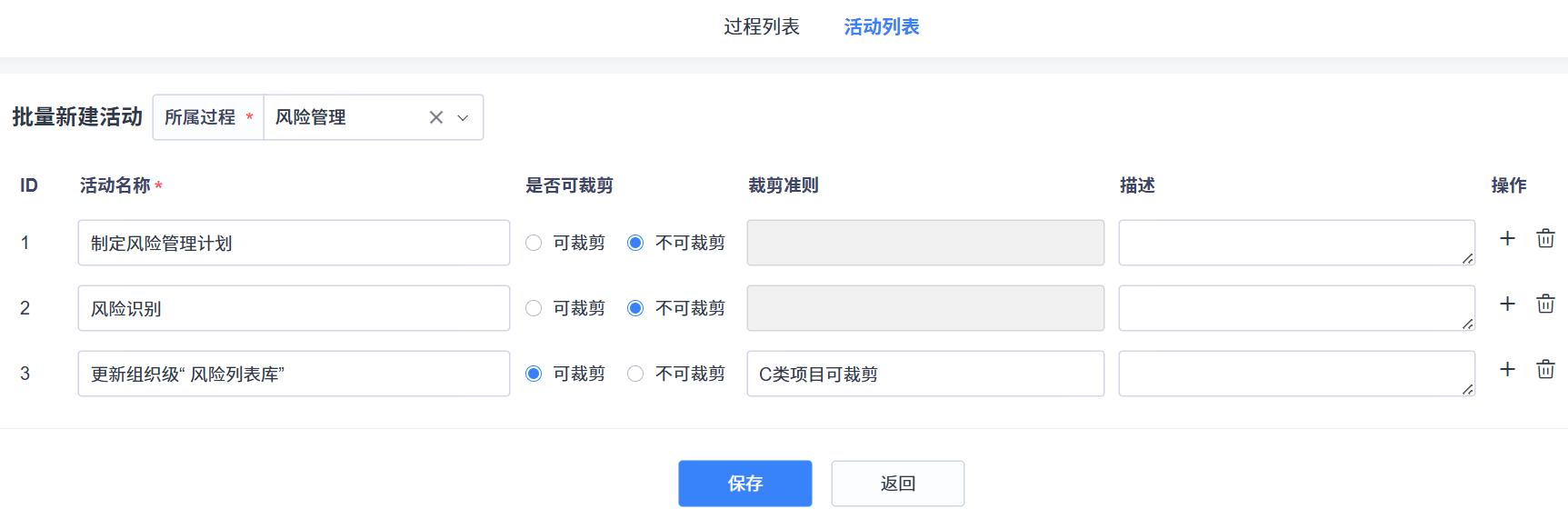Delete the 更新组织级 activity row
This screenshot has height=529, width=1568.
[1545, 369]
